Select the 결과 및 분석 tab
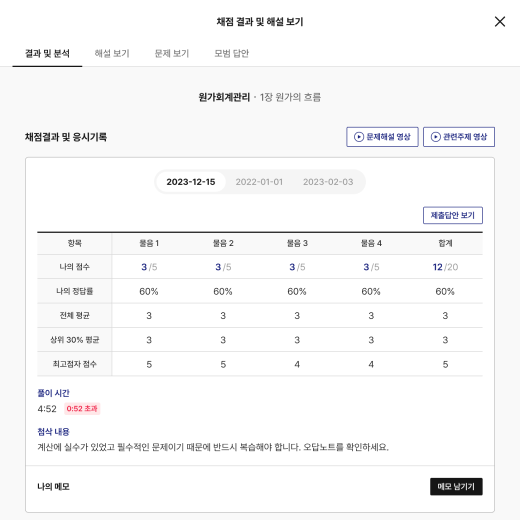The height and width of the screenshot is (520, 520). (x=47, y=53)
